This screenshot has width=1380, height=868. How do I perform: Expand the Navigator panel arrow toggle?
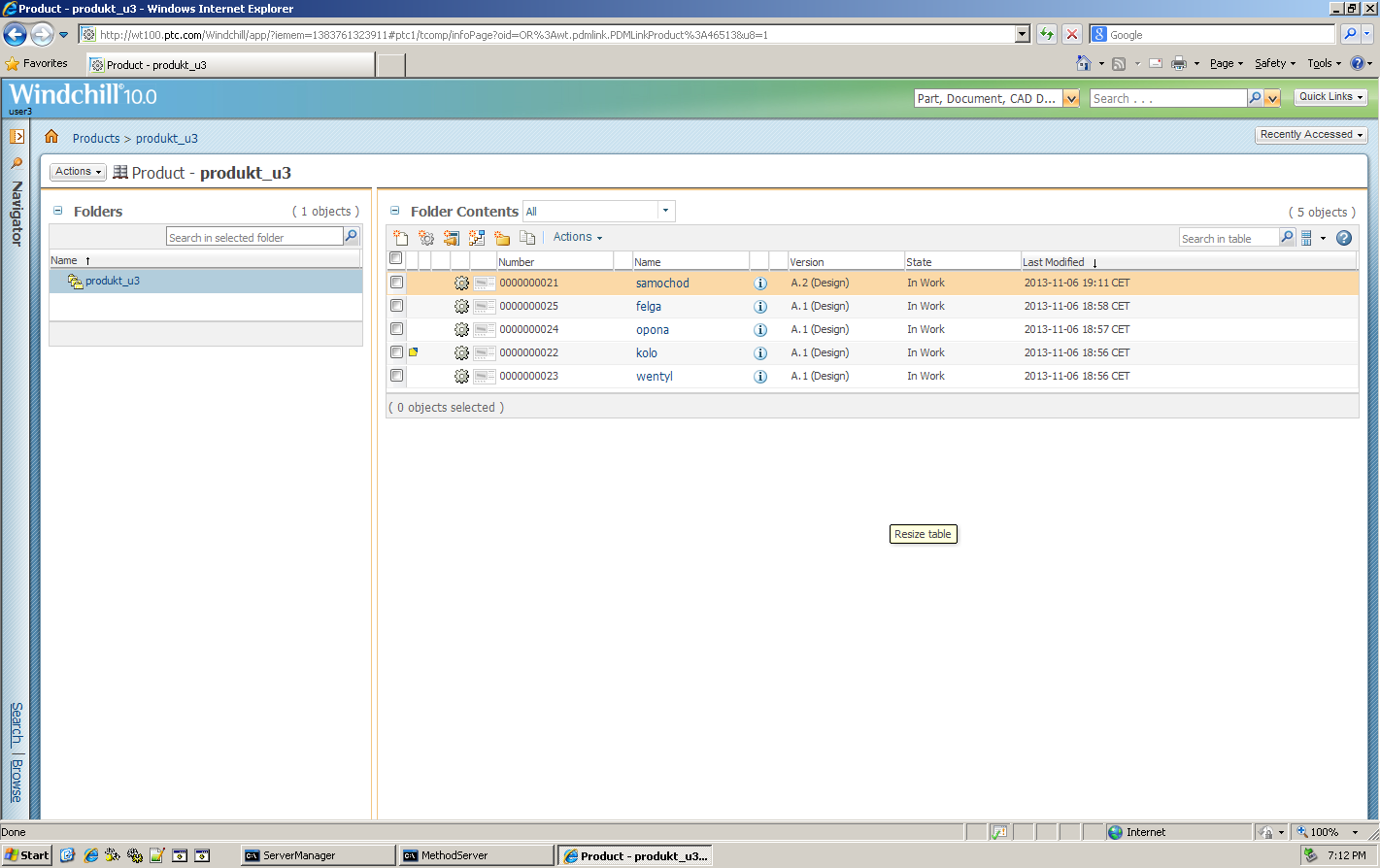click(17, 137)
